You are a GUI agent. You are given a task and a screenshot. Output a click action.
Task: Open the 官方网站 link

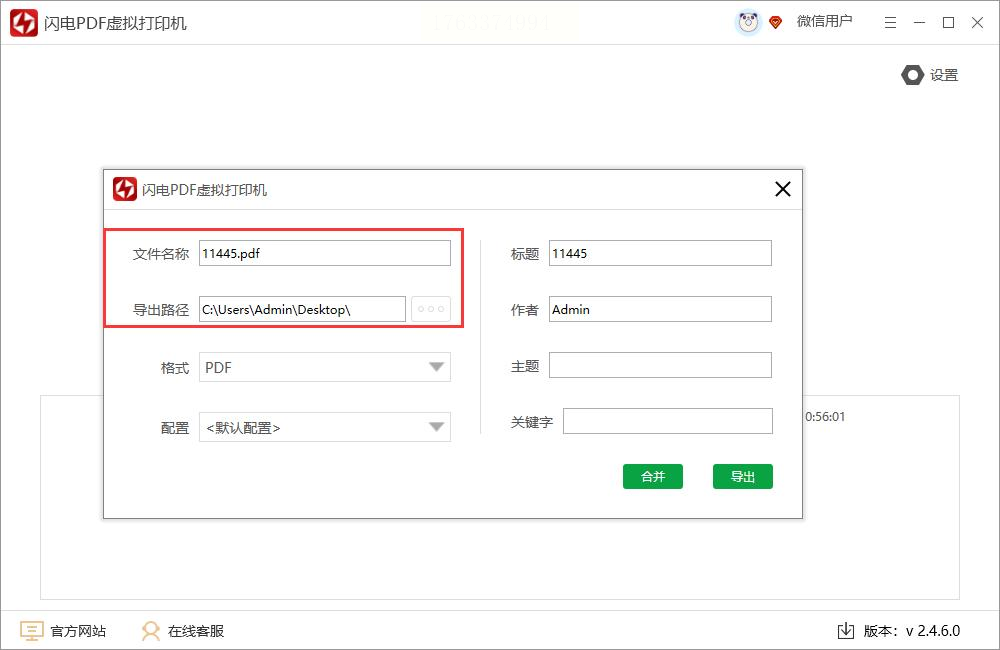[78, 631]
